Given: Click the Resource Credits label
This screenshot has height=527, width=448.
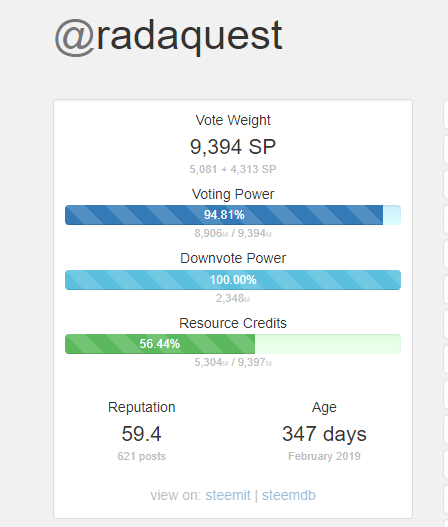Looking at the screenshot, I should click(x=233, y=323).
